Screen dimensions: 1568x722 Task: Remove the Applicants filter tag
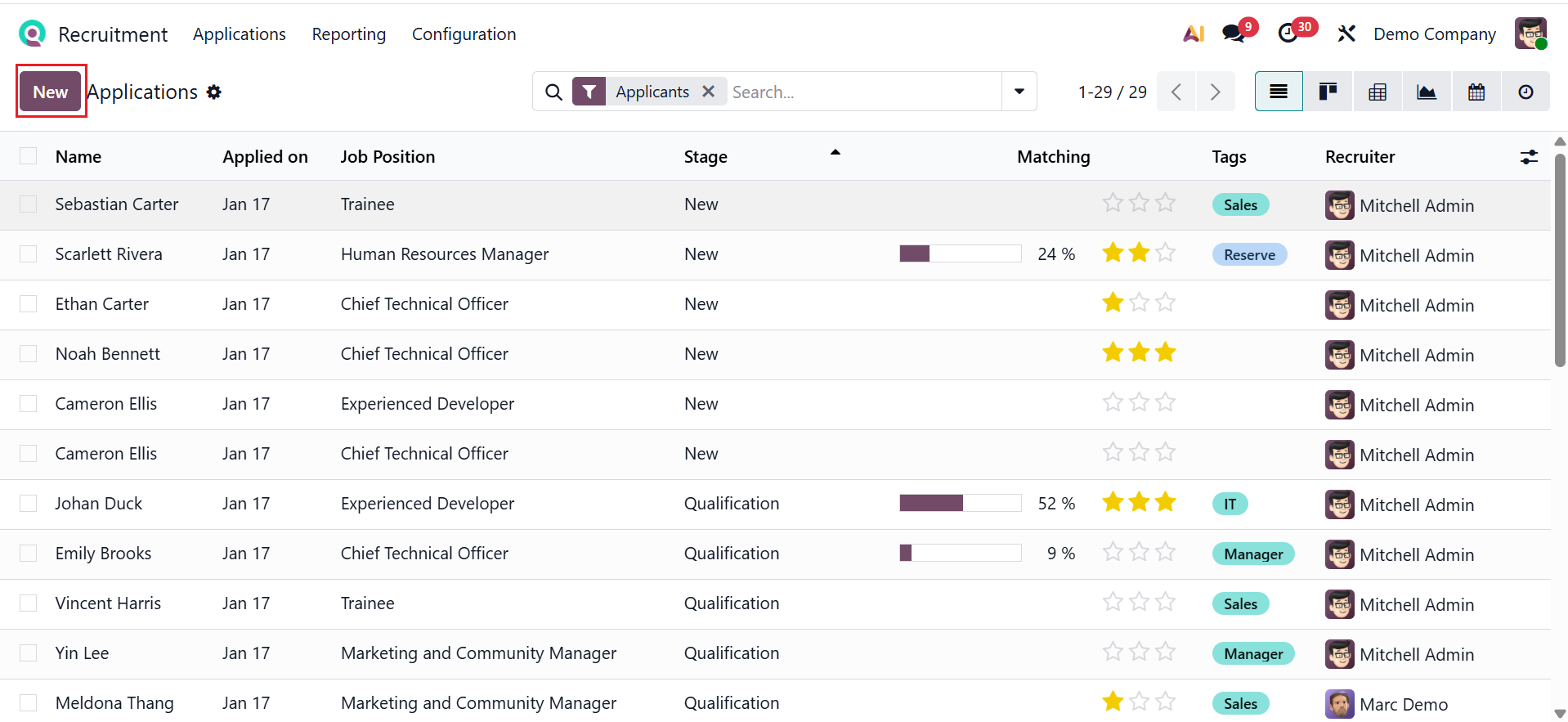click(709, 92)
